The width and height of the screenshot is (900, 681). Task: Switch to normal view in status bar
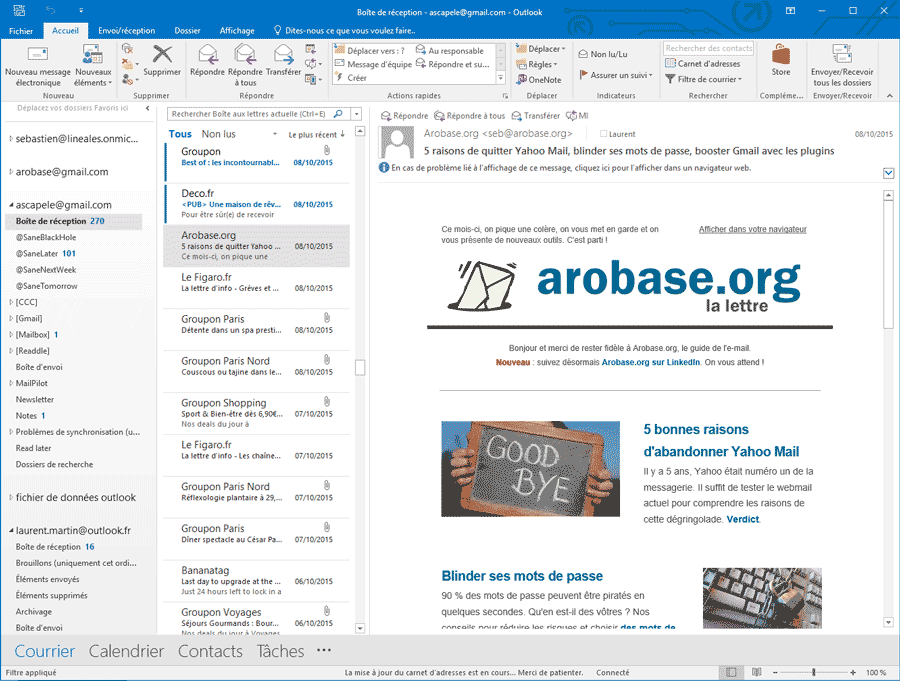pyautogui.click(x=731, y=672)
